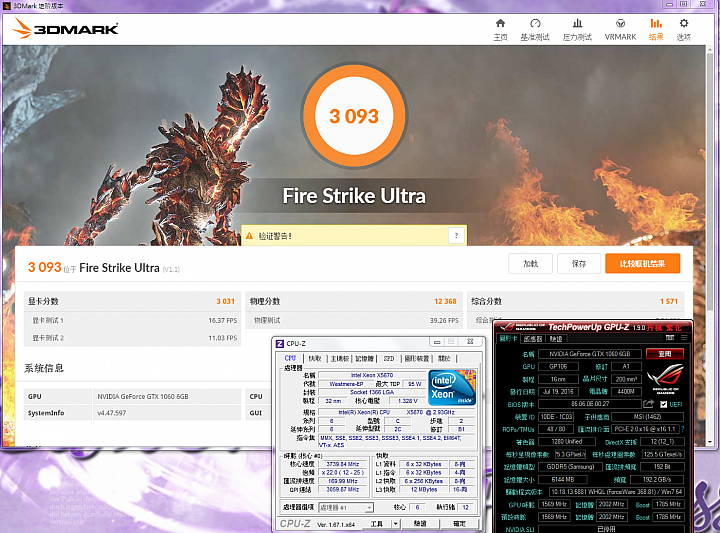Open the VRMARK icon in 3DMark
720x533 pixels.
(x=620, y=23)
